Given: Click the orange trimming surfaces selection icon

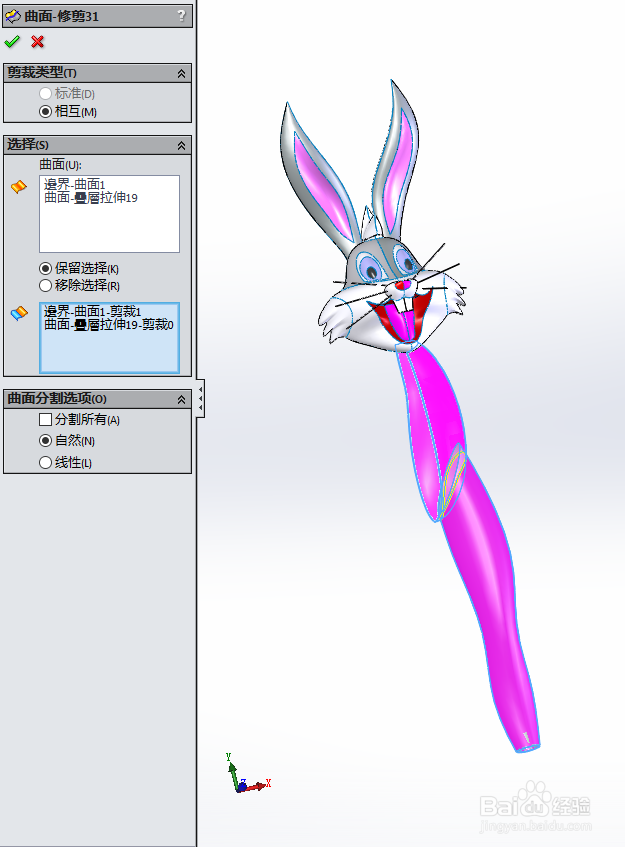Looking at the screenshot, I should point(18,187).
